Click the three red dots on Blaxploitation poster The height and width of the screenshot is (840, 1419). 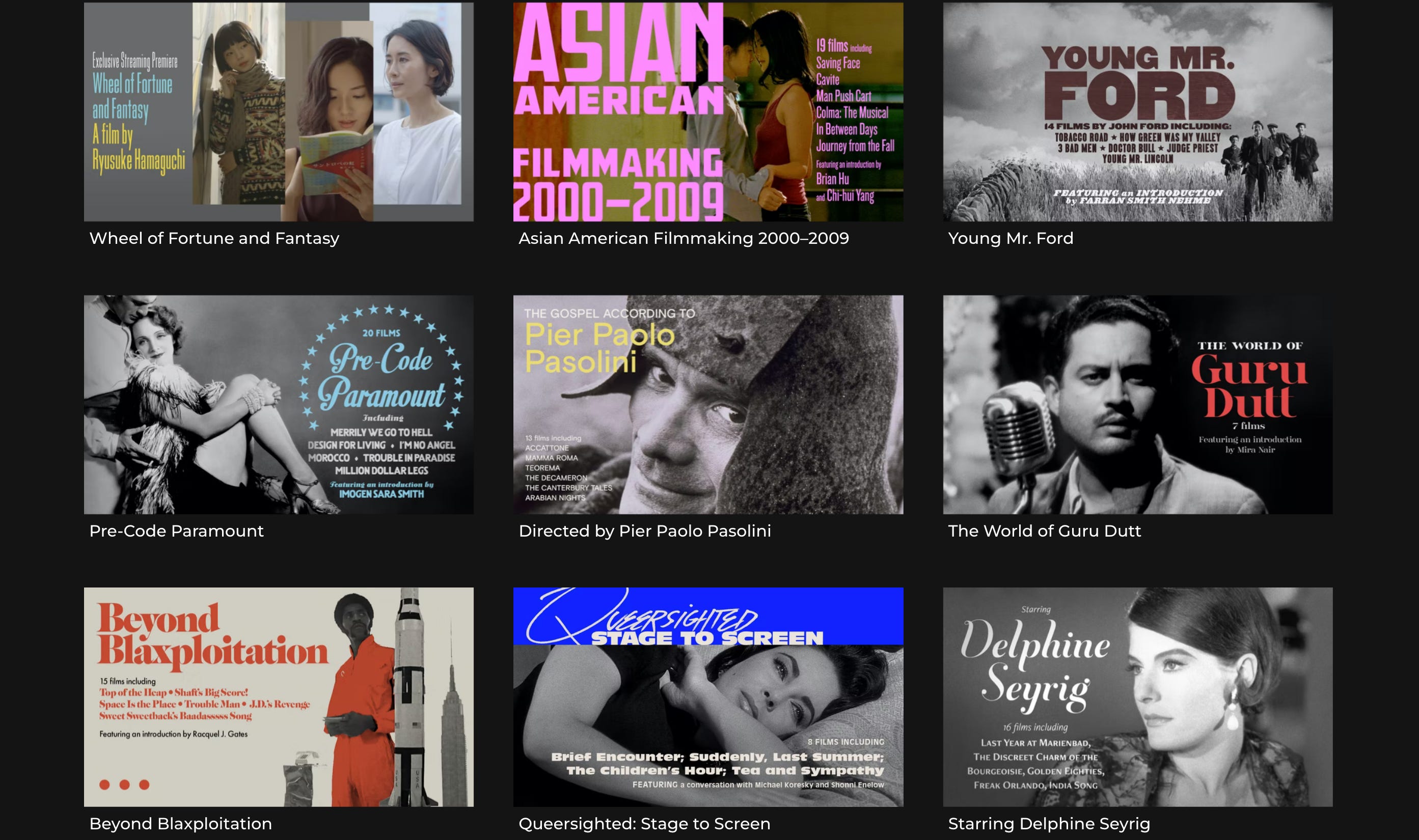click(x=125, y=785)
